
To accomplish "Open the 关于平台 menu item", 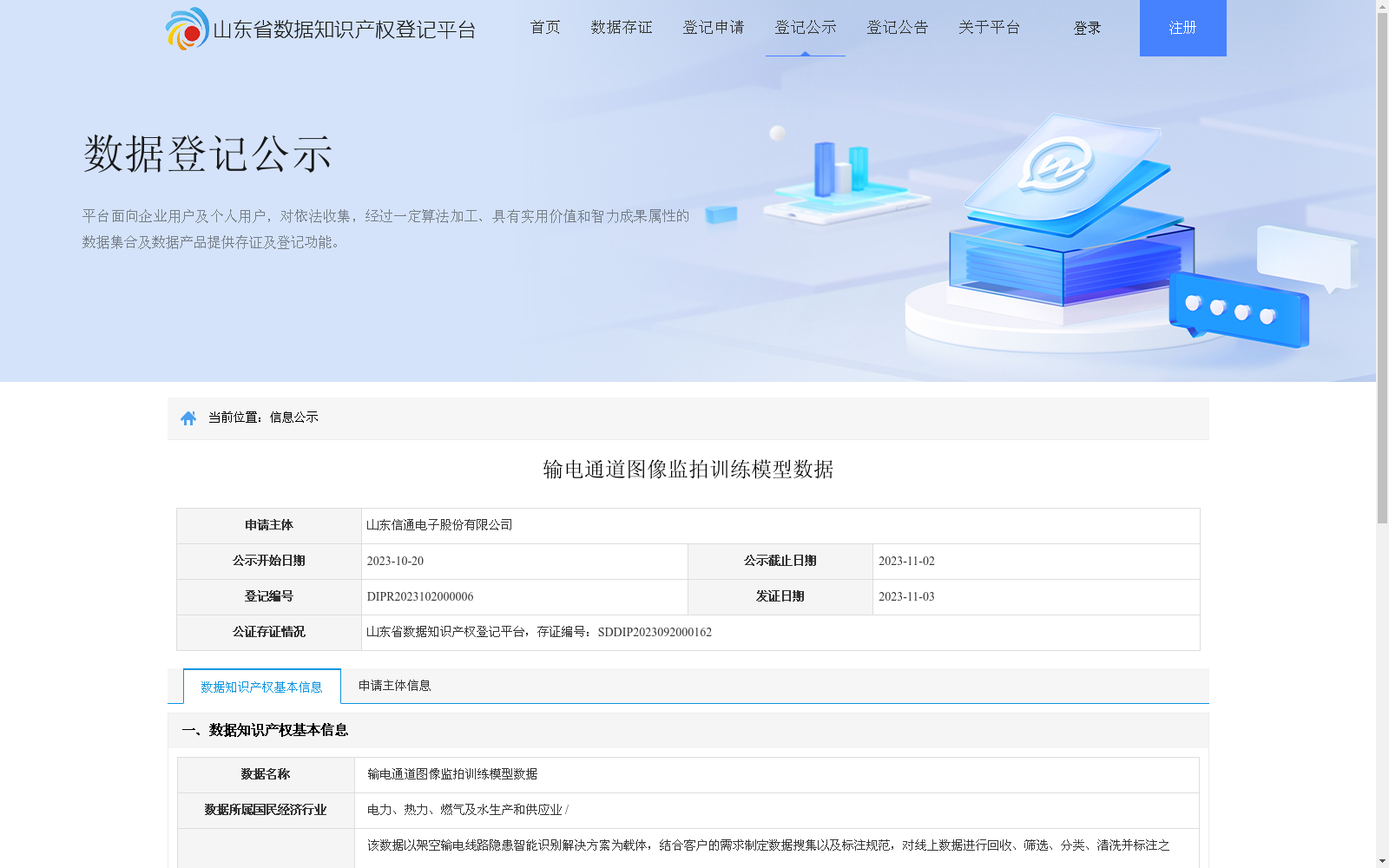I will 990,28.
